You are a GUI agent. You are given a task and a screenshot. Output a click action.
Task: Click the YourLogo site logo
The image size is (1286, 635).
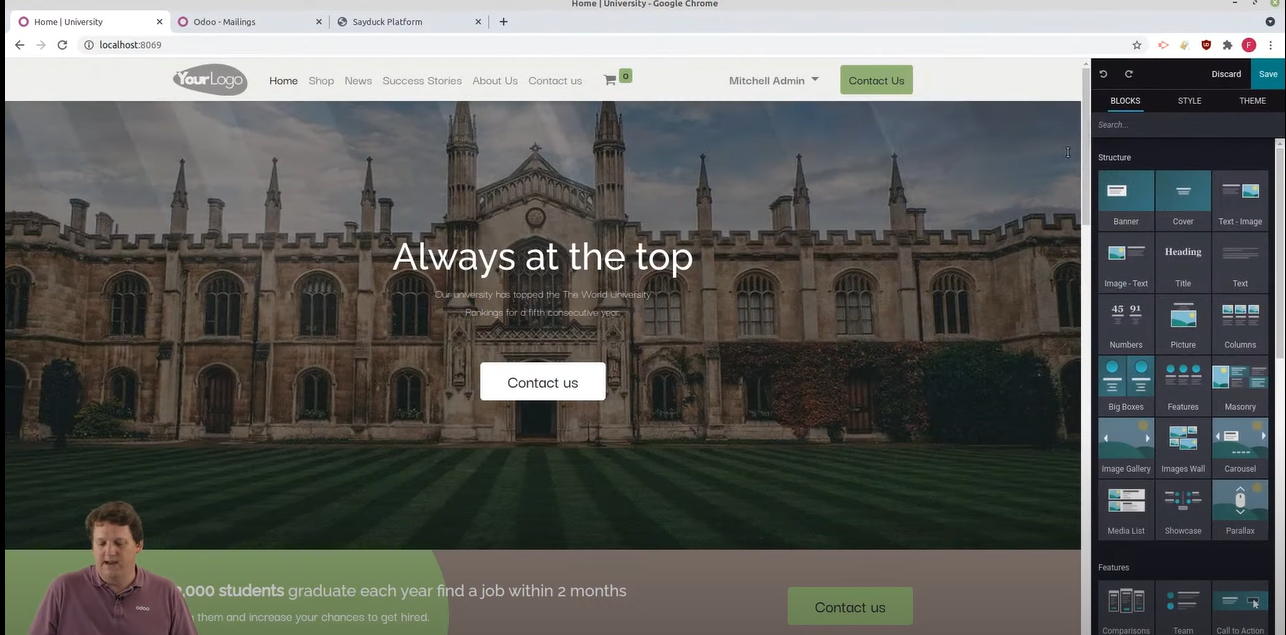210,80
